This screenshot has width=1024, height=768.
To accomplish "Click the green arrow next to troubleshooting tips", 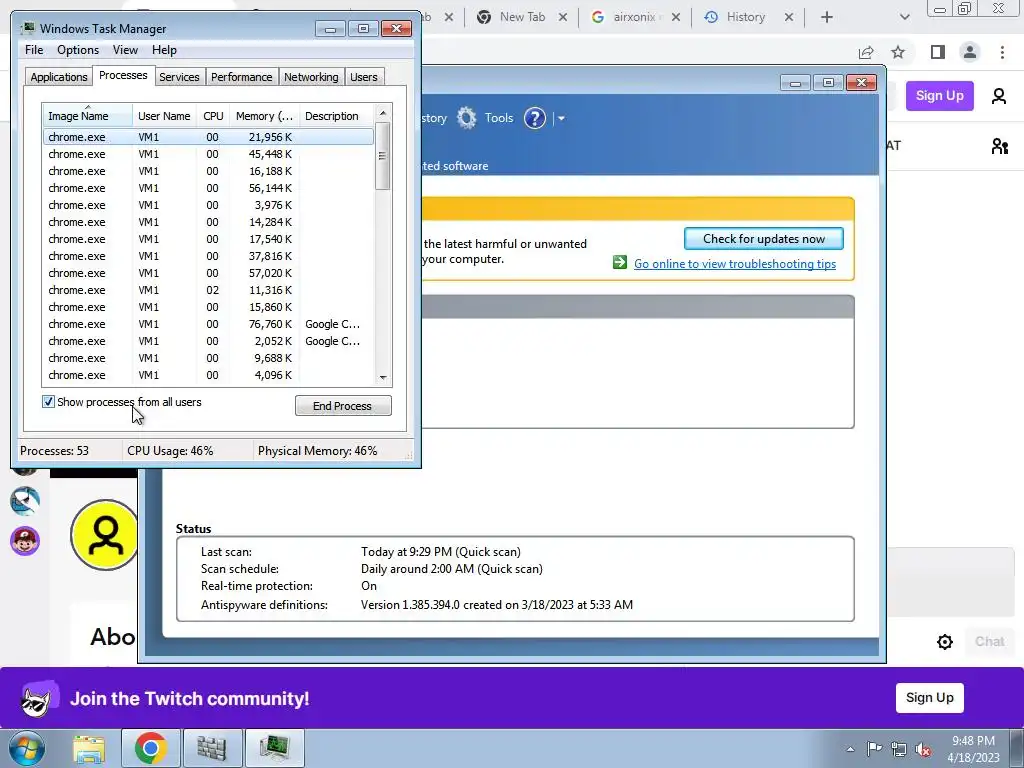I will [x=620, y=263].
